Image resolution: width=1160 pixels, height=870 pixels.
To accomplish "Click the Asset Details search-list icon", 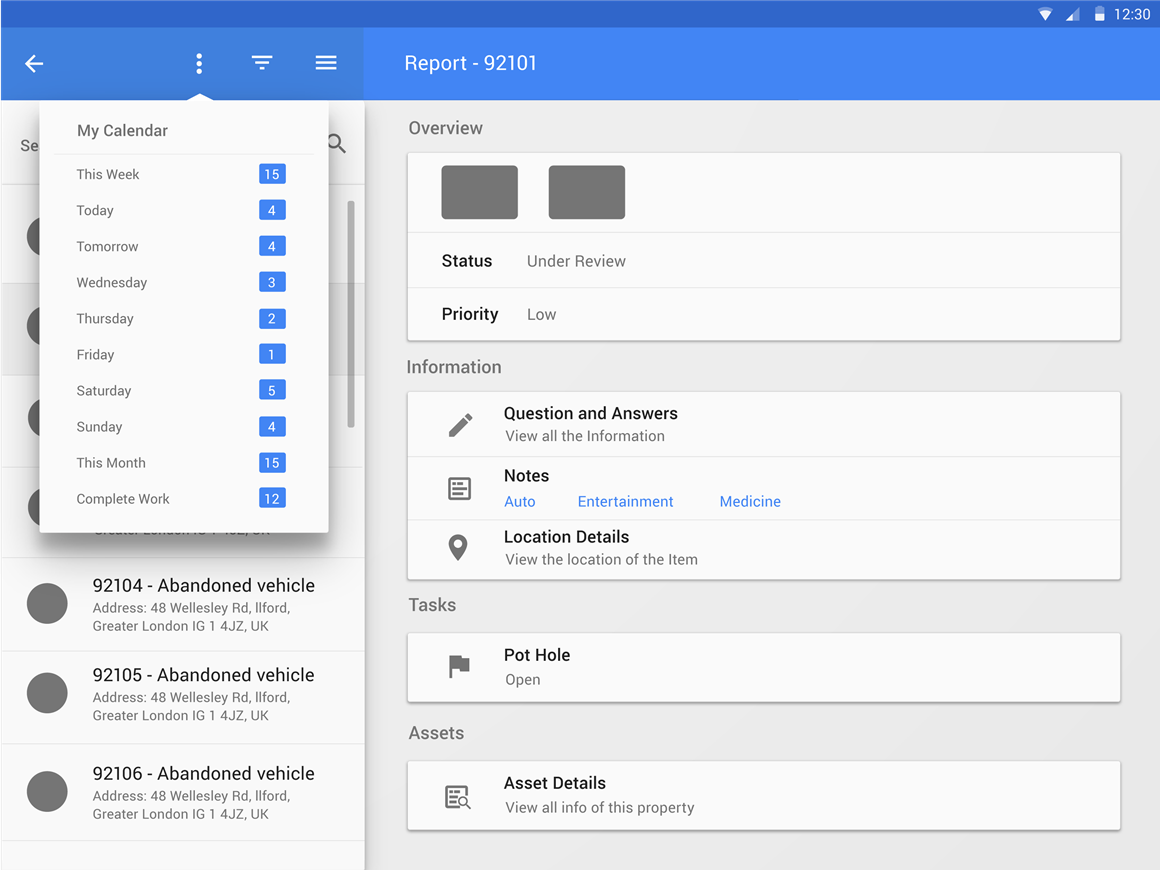I will [458, 797].
